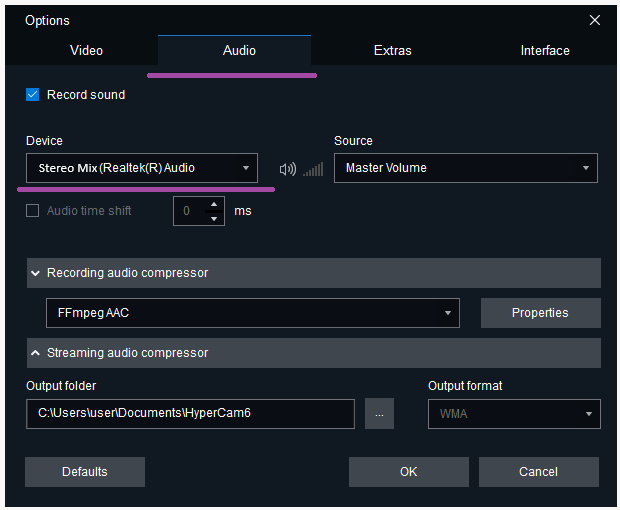Screen dimensions: 620x510
Task: Select the Audio tab
Action: (234, 50)
